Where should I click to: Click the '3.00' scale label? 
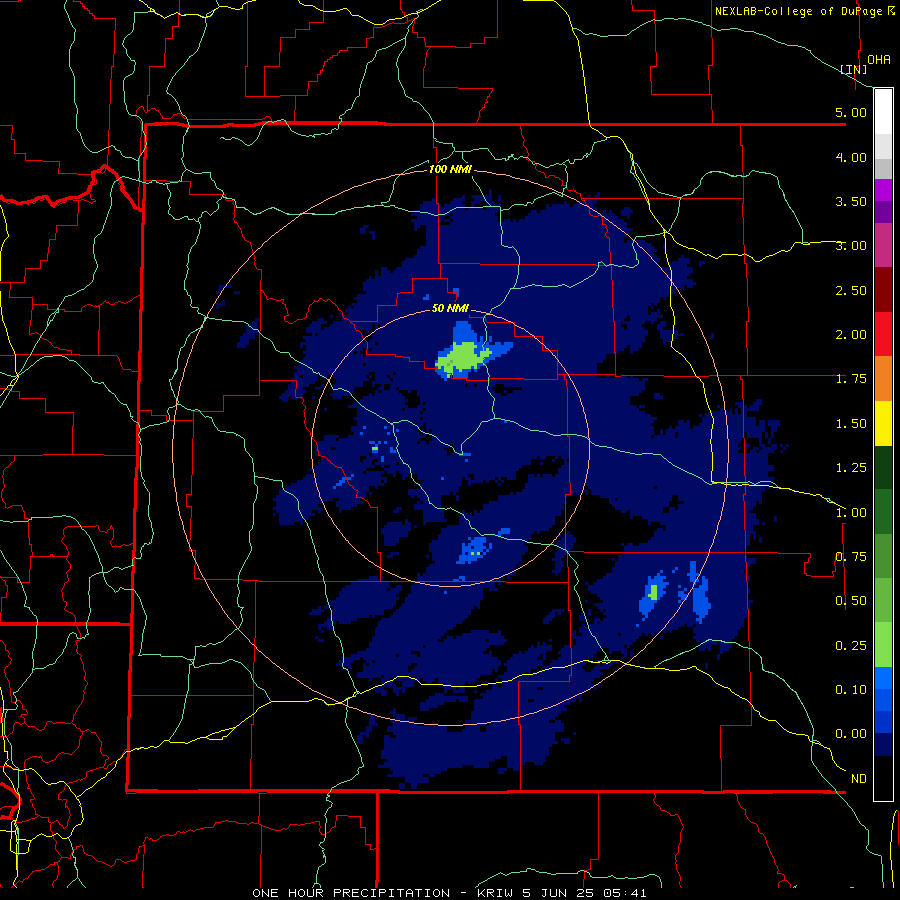pos(851,246)
